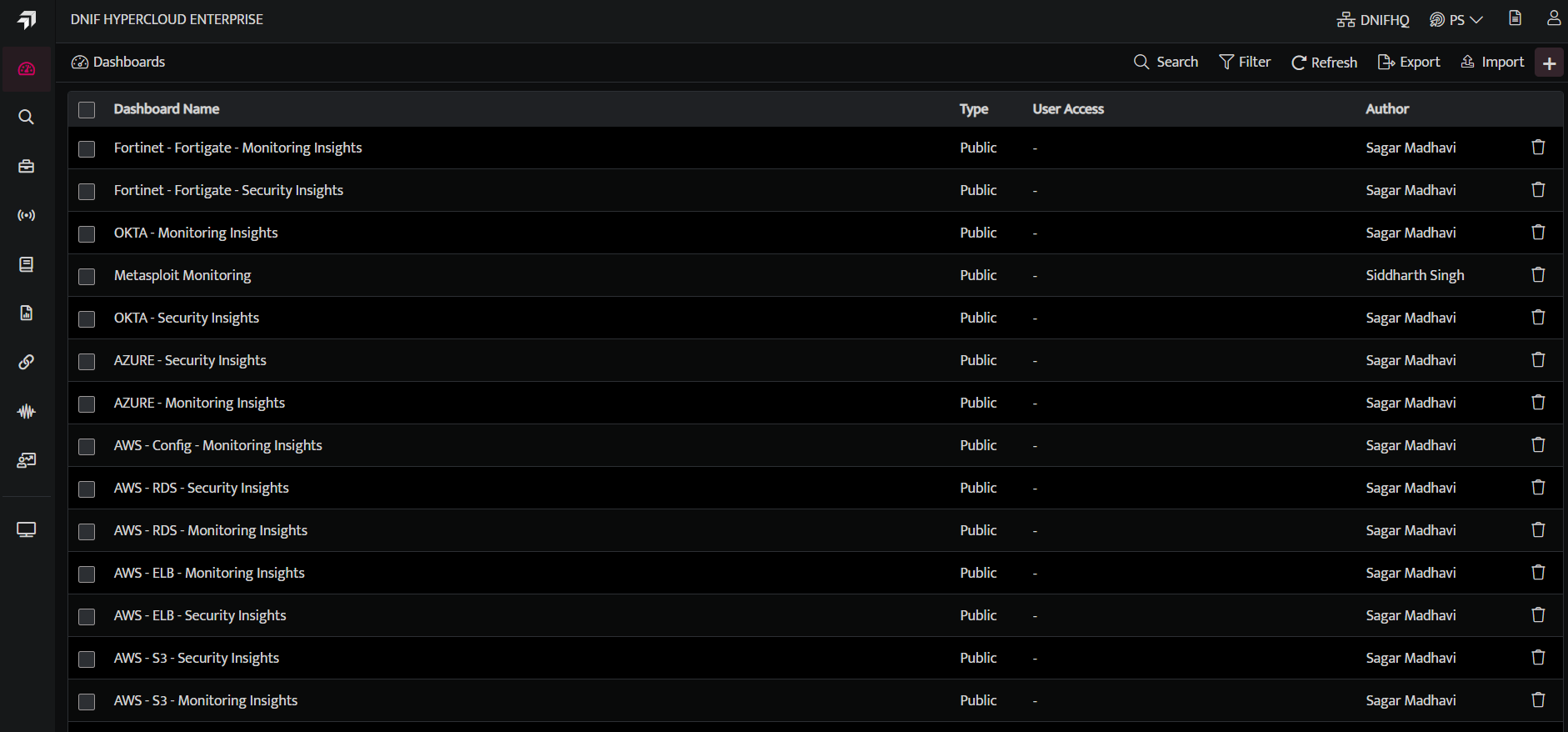Open the Dashboards section in the sidebar
This screenshot has width=1568, height=732.
[27, 69]
